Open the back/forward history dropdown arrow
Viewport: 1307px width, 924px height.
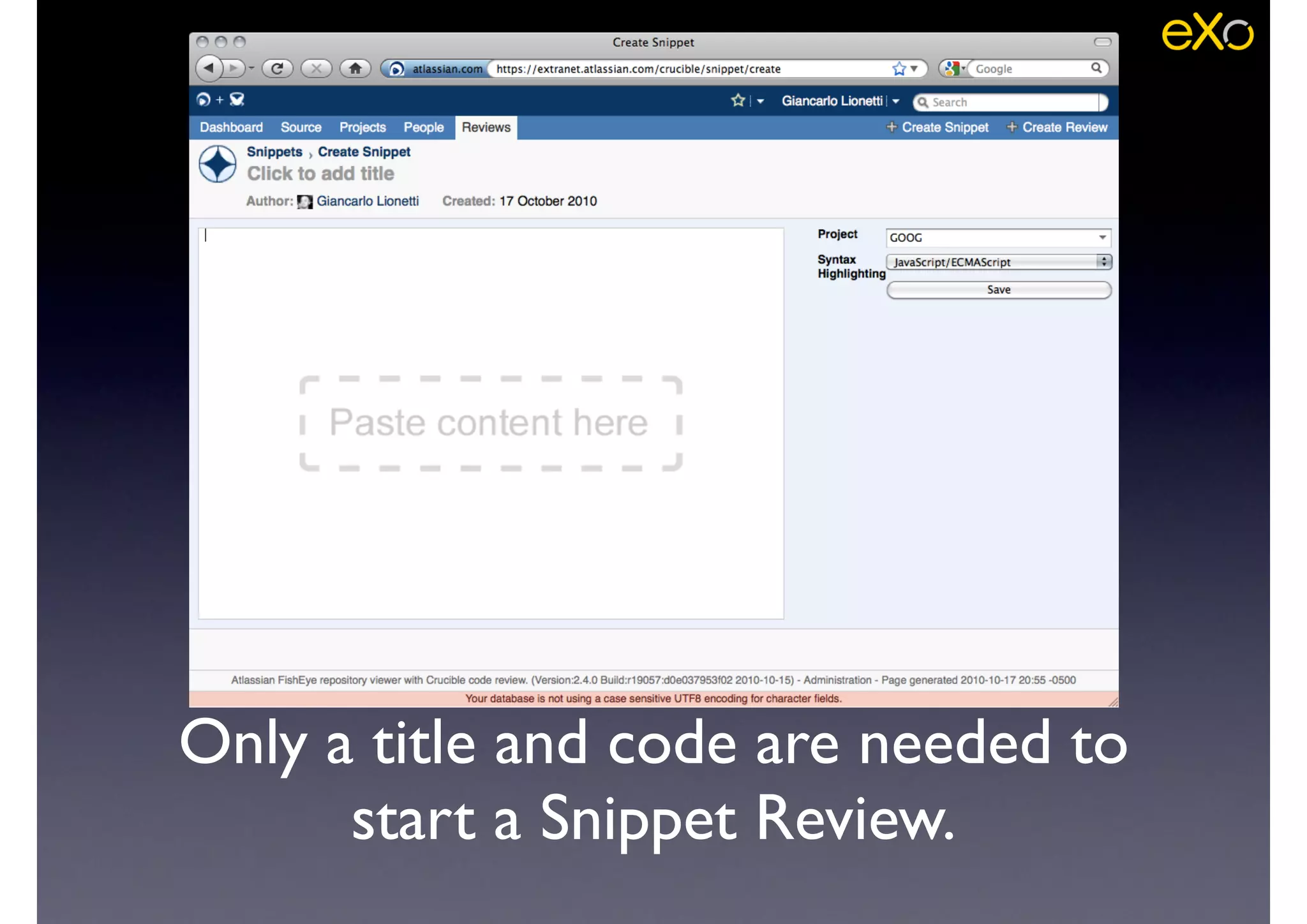point(251,68)
